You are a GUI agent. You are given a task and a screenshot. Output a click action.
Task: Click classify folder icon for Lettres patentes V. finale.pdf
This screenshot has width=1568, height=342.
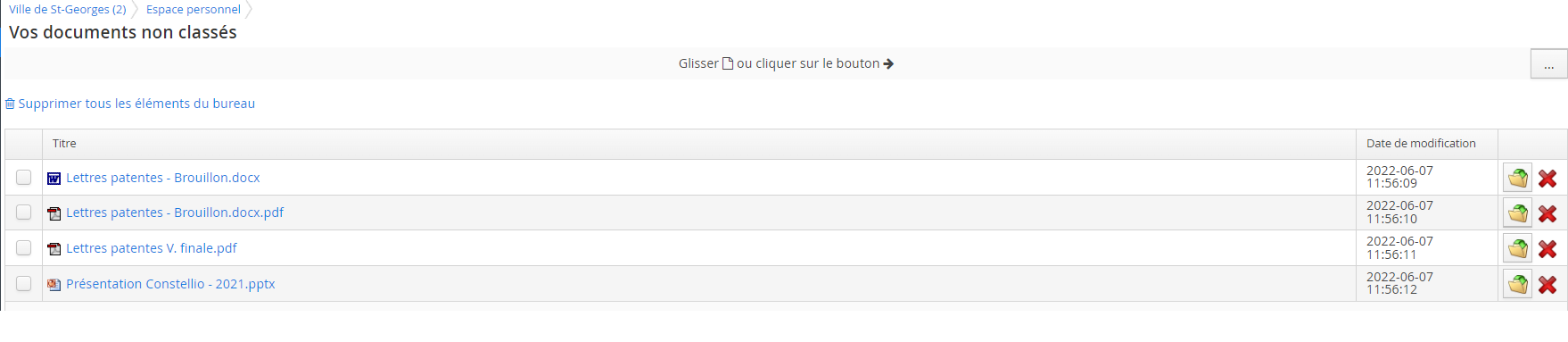1517,248
